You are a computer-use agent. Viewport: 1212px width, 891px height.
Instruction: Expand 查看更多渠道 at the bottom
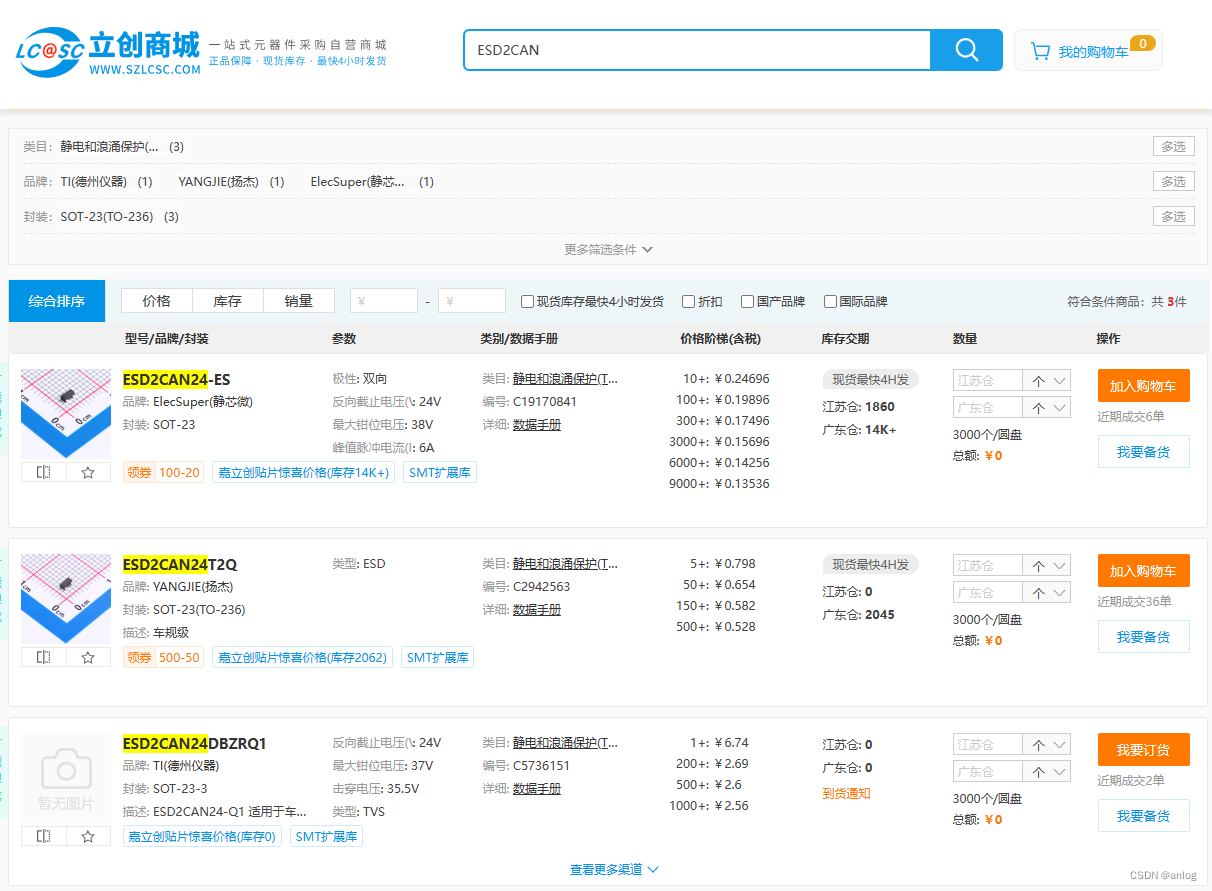pos(614,870)
